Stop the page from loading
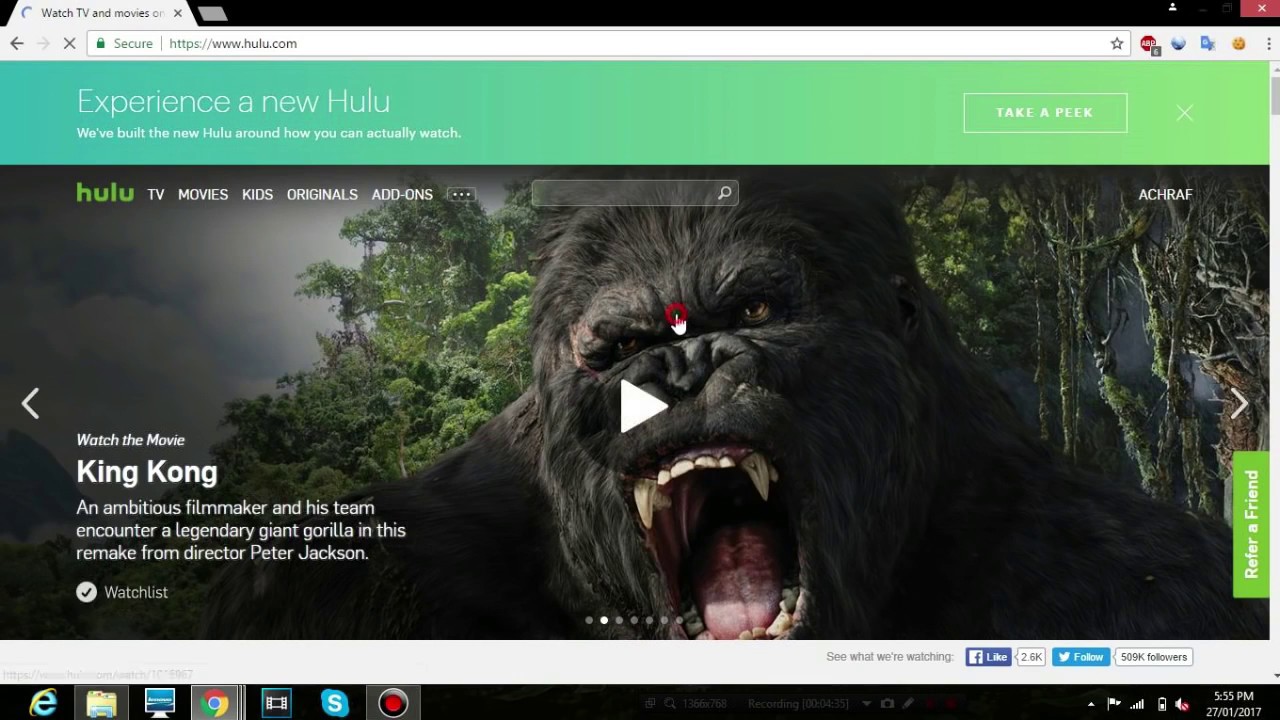Image resolution: width=1280 pixels, height=720 pixels. coord(69,43)
